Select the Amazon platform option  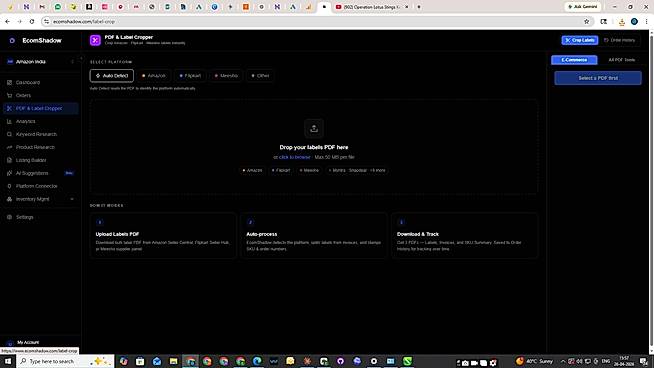[154, 76]
